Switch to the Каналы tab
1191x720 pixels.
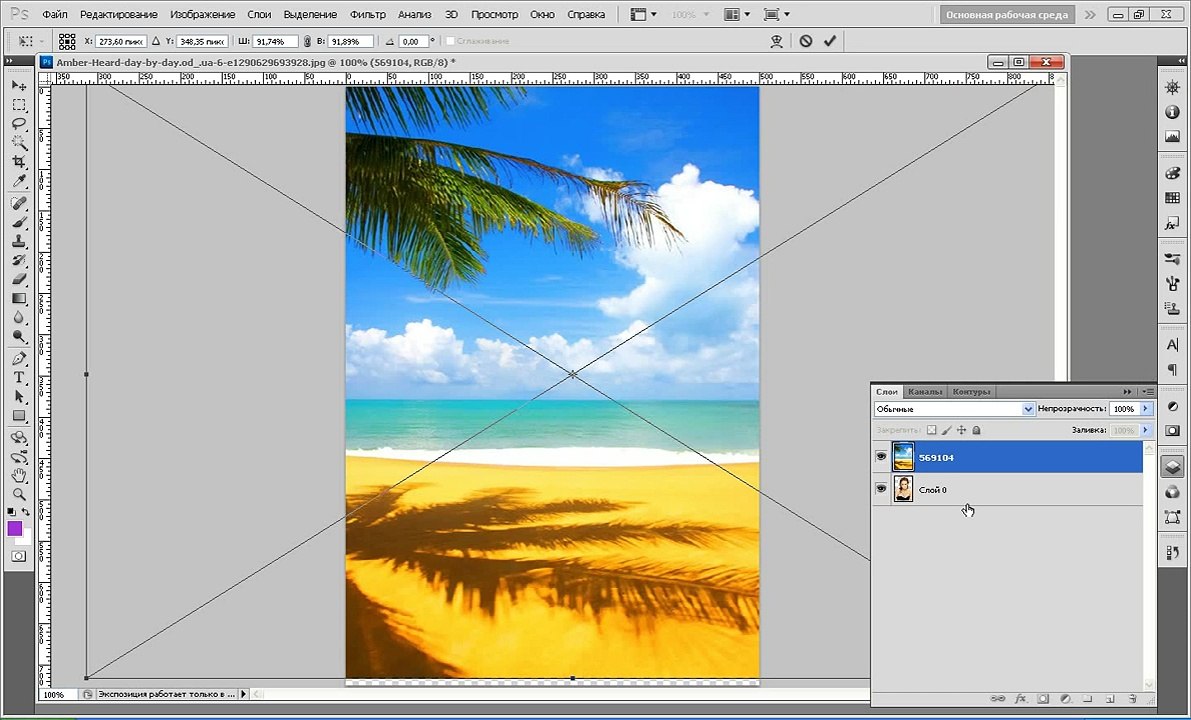925,392
